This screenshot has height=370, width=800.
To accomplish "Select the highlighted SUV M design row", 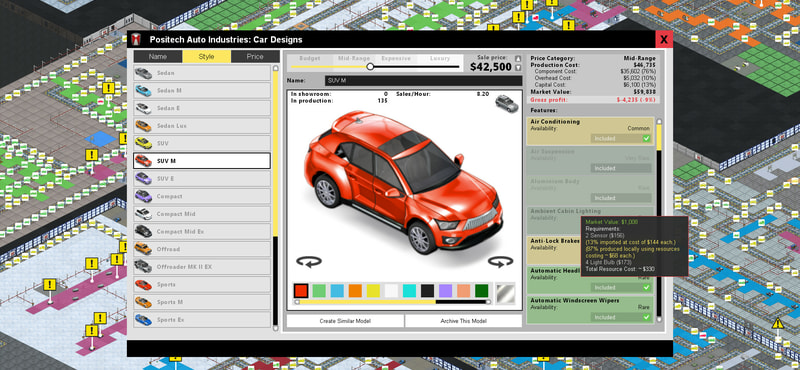I will click(202, 161).
